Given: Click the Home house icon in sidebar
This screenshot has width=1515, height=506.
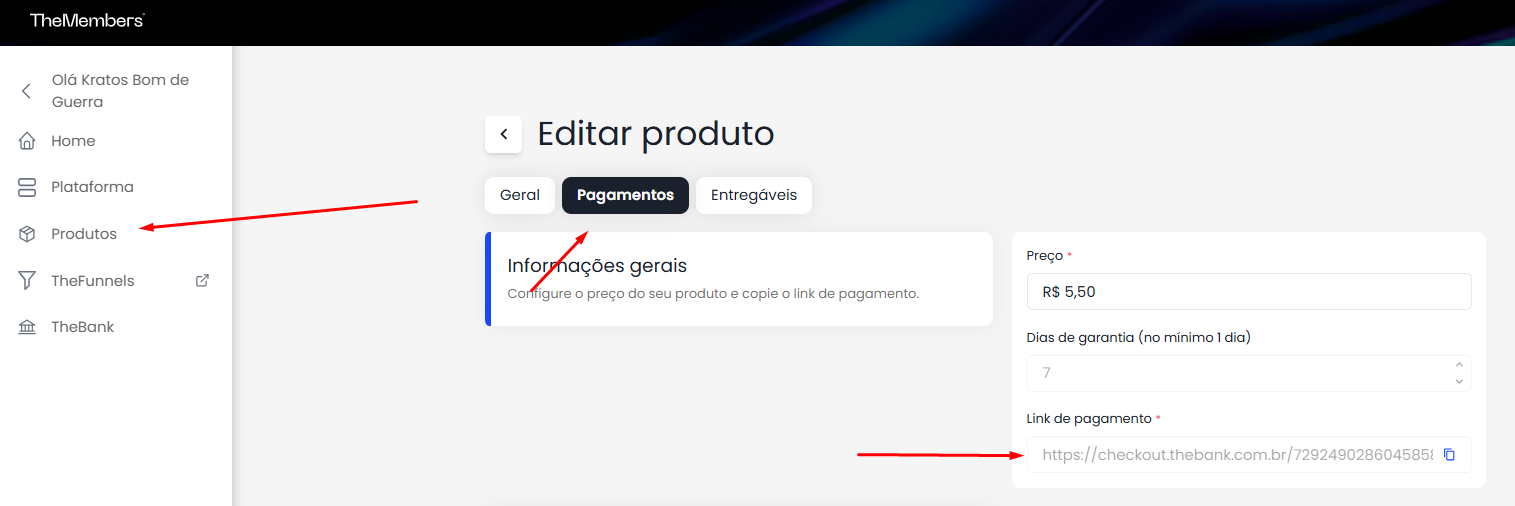Looking at the screenshot, I should pyautogui.click(x=27, y=141).
